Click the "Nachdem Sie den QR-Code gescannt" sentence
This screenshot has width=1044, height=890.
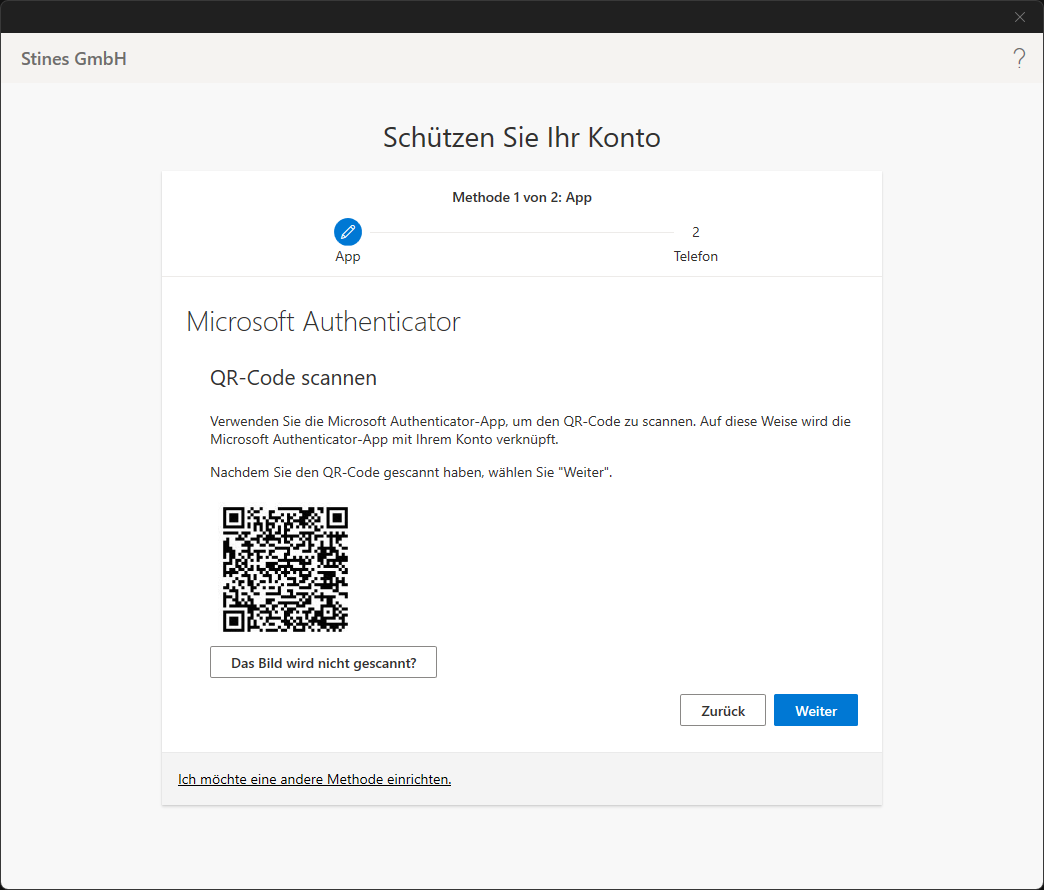[x=411, y=472]
